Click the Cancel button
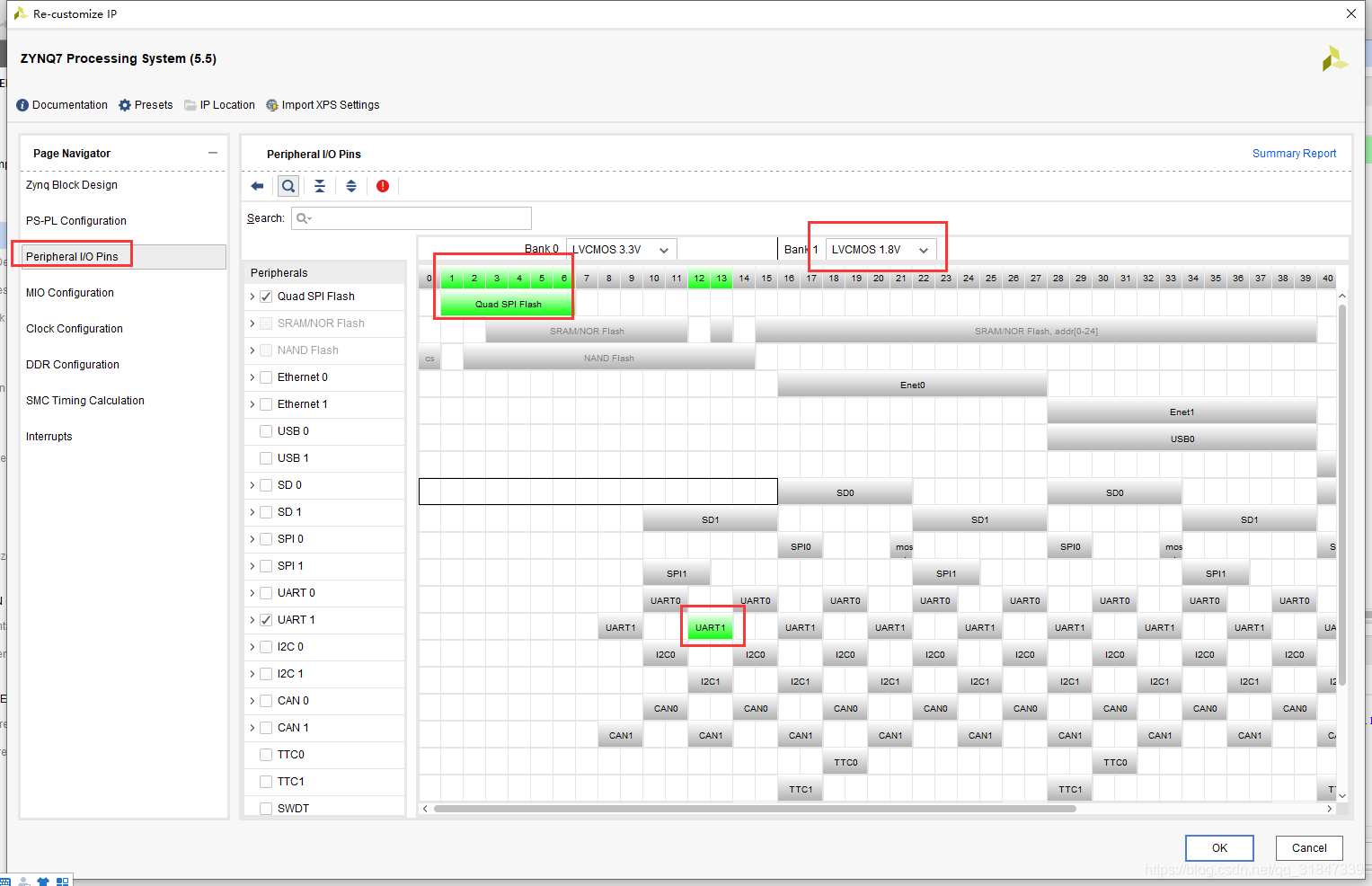Viewport: 1372px width, 886px height. pos(1309,848)
